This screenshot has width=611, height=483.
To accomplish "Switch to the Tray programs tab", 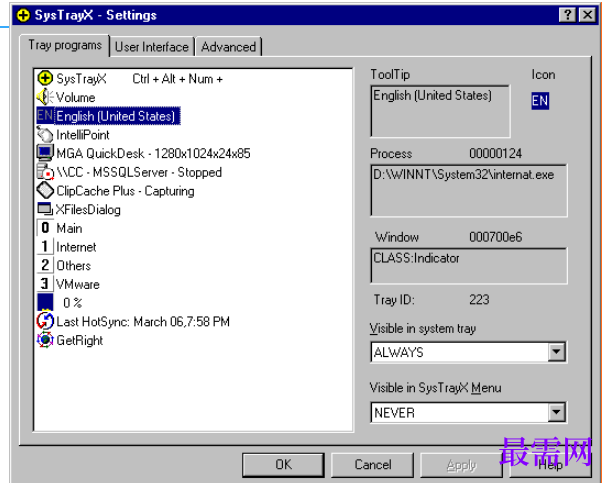I will [65, 46].
